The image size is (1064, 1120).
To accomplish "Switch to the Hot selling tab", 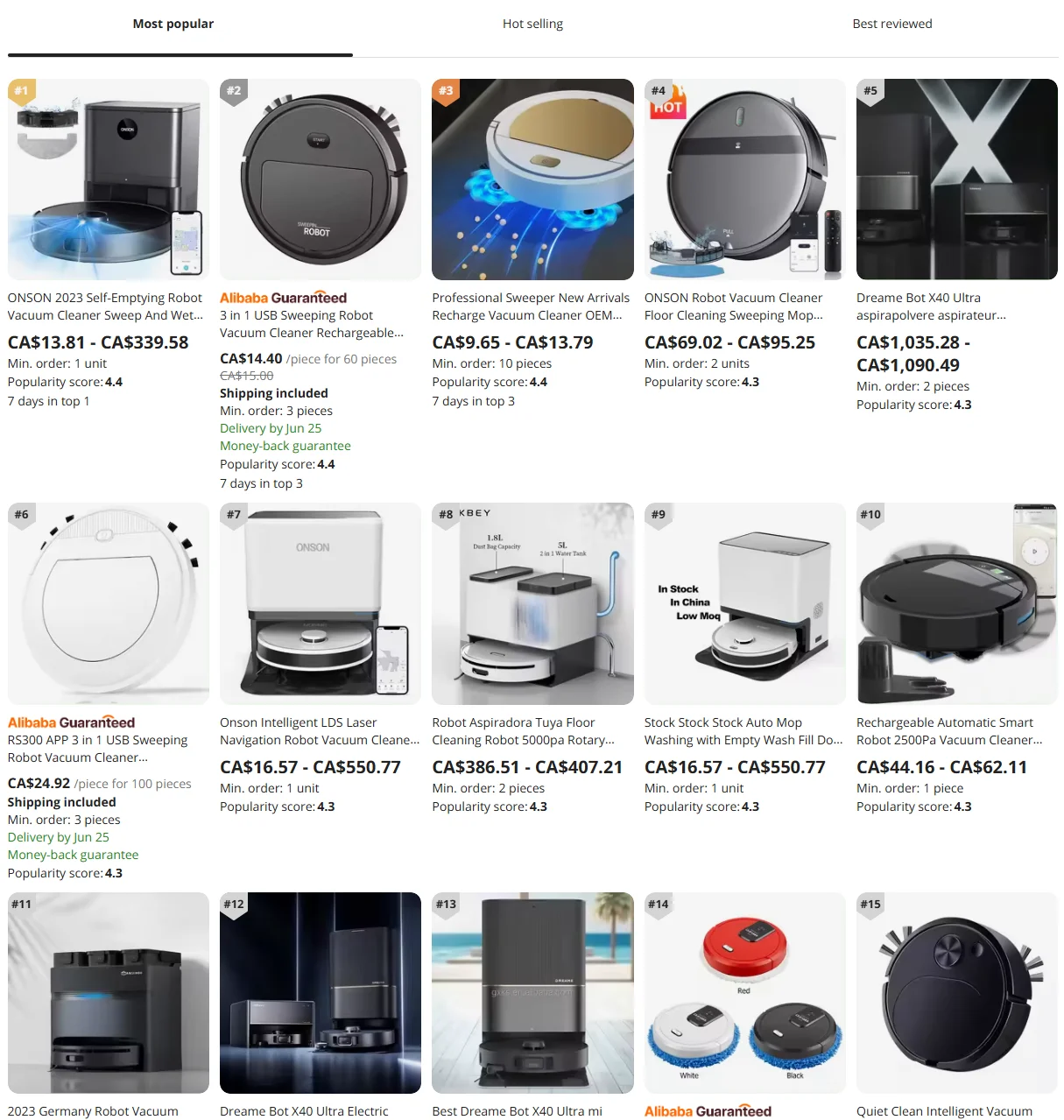I will tap(532, 24).
